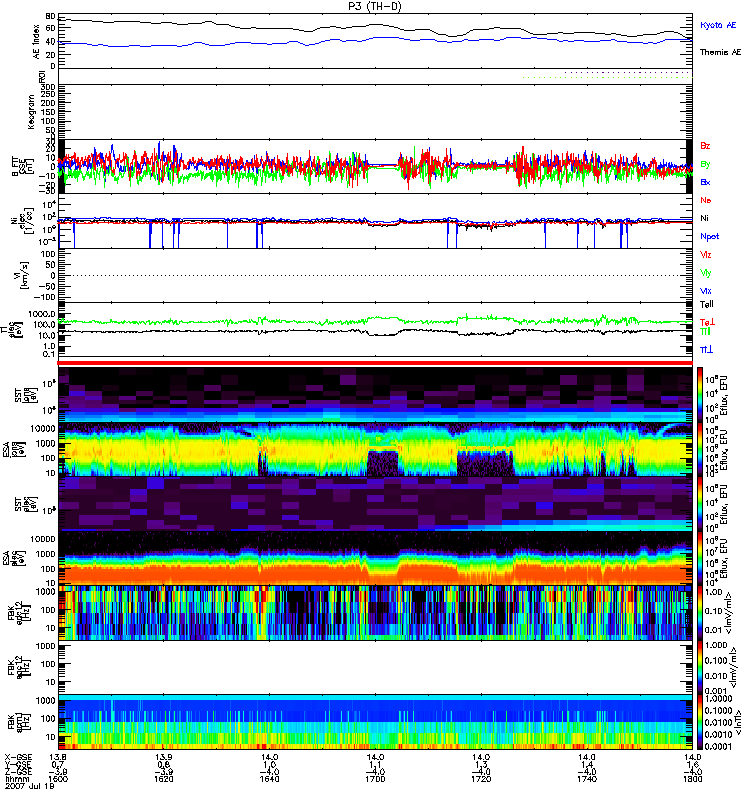Click the green "By" legend entry
This screenshot has height=800, width=750.
pyautogui.click(x=705, y=164)
